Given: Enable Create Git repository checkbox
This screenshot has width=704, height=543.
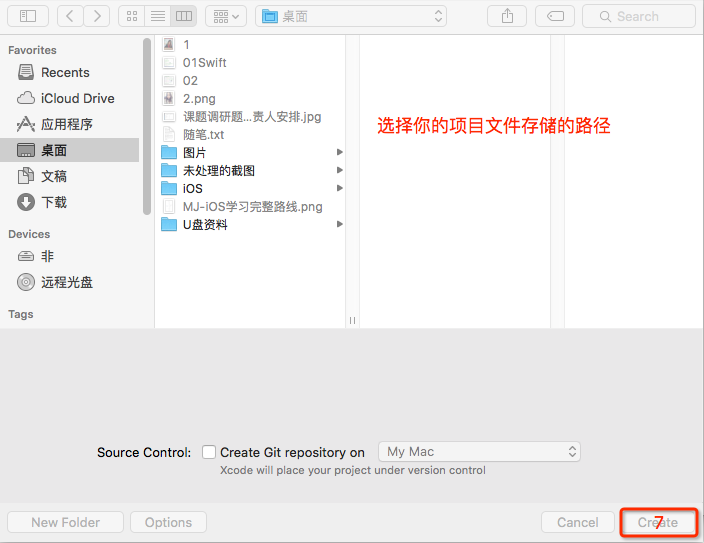Looking at the screenshot, I should click(209, 452).
